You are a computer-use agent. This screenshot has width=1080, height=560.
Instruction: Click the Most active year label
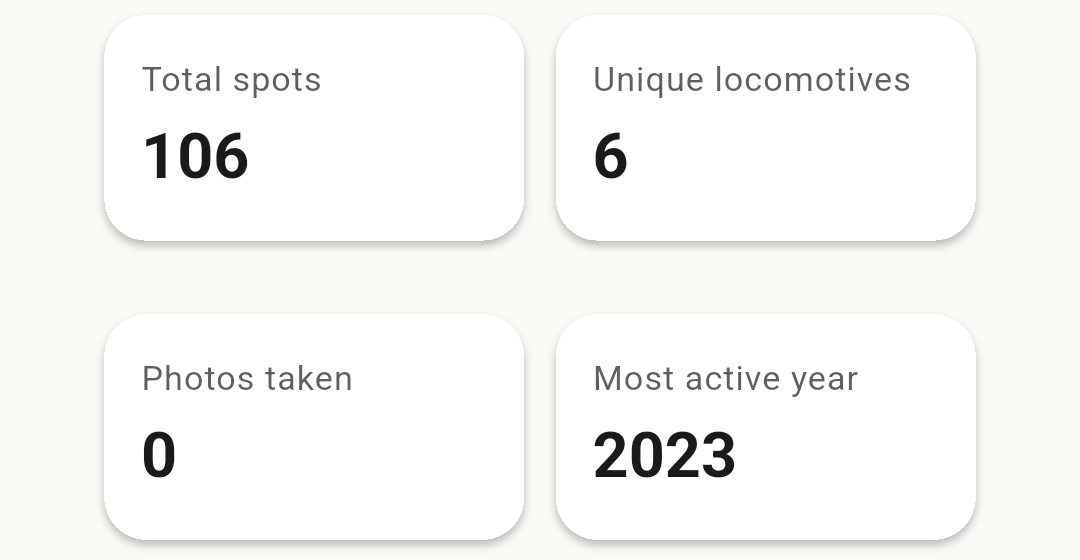[725, 379]
